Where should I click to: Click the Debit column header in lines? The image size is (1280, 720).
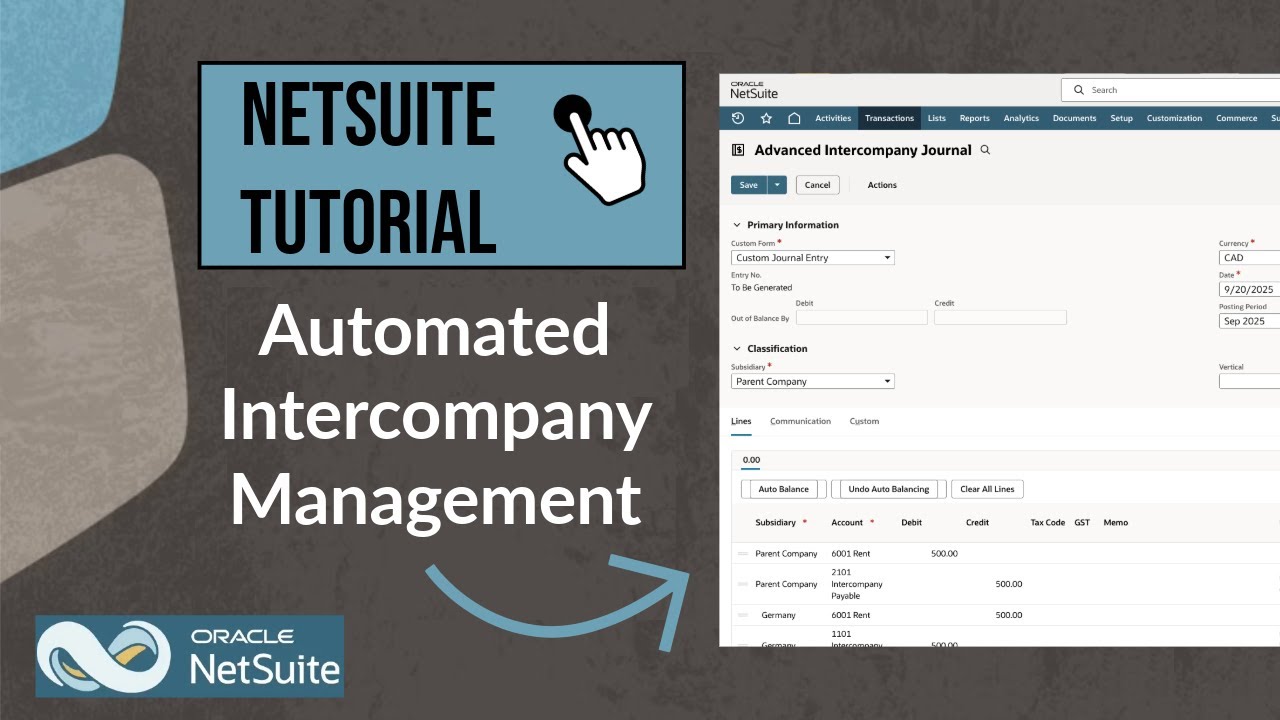pos(911,522)
